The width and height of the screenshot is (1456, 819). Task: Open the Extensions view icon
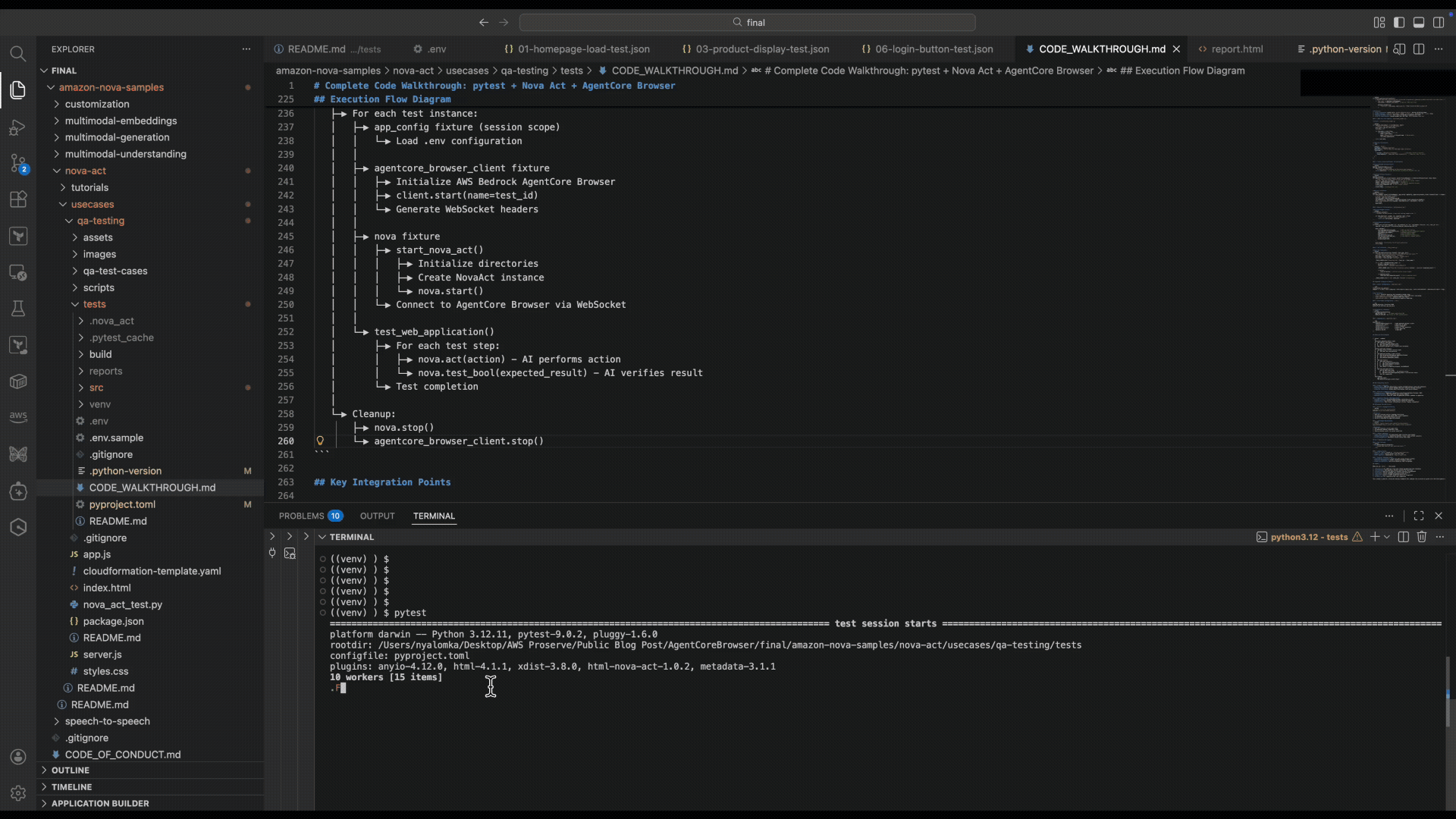pos(18,199)
